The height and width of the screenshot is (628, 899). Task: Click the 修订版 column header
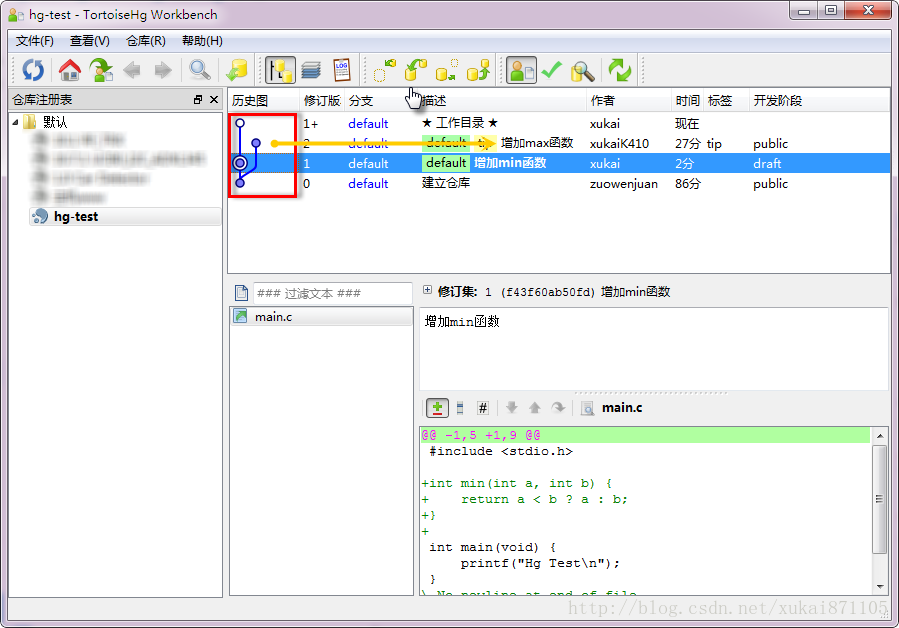322,101
